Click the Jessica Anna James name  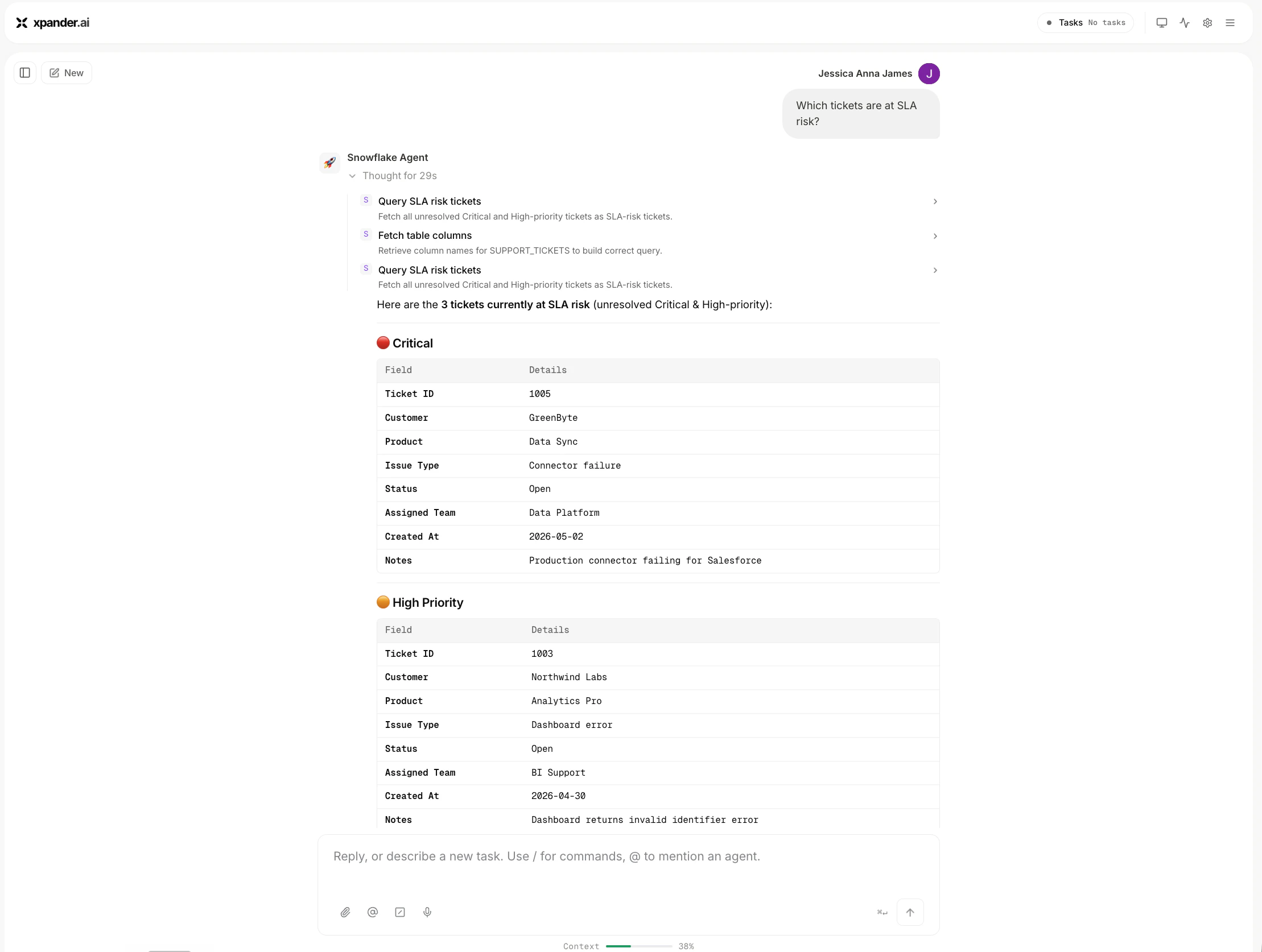(865, 73)
